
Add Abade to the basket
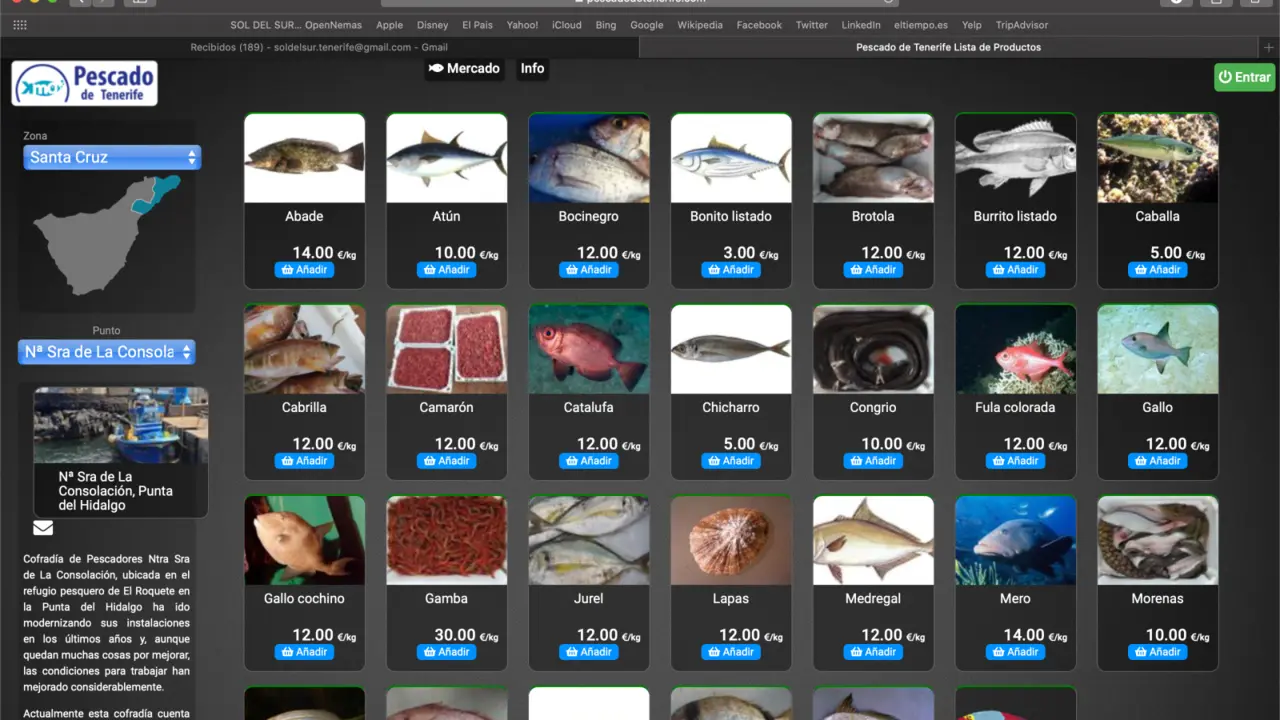(x=304, y=270)
